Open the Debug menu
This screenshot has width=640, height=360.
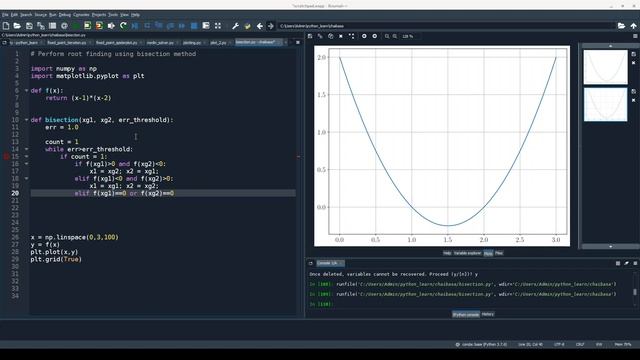tap(64, 15)
